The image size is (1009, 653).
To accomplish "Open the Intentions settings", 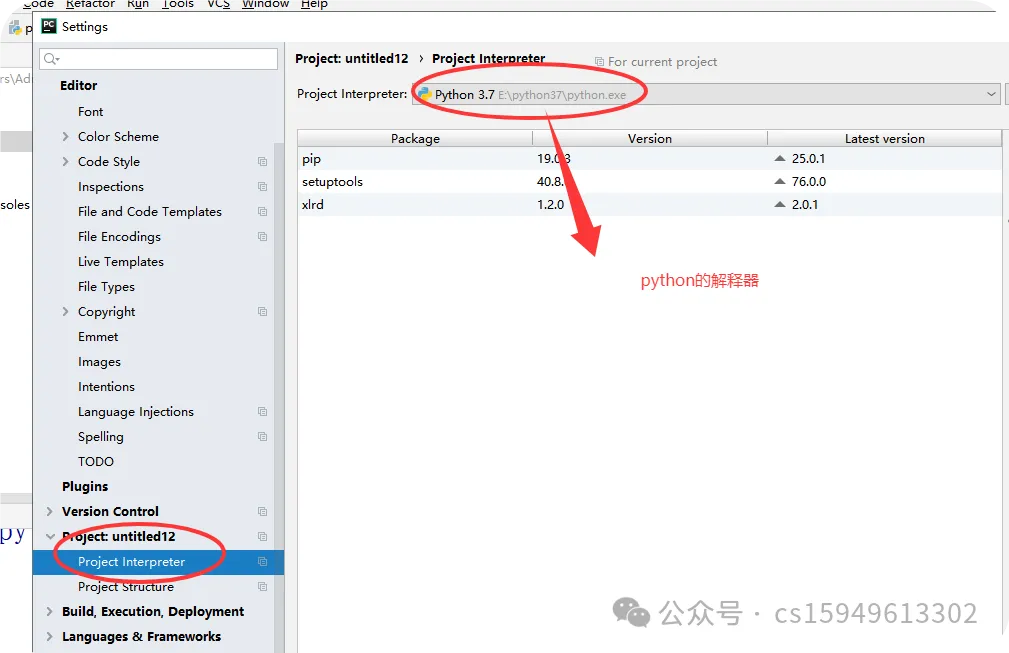I will click(x=106, y=387).
